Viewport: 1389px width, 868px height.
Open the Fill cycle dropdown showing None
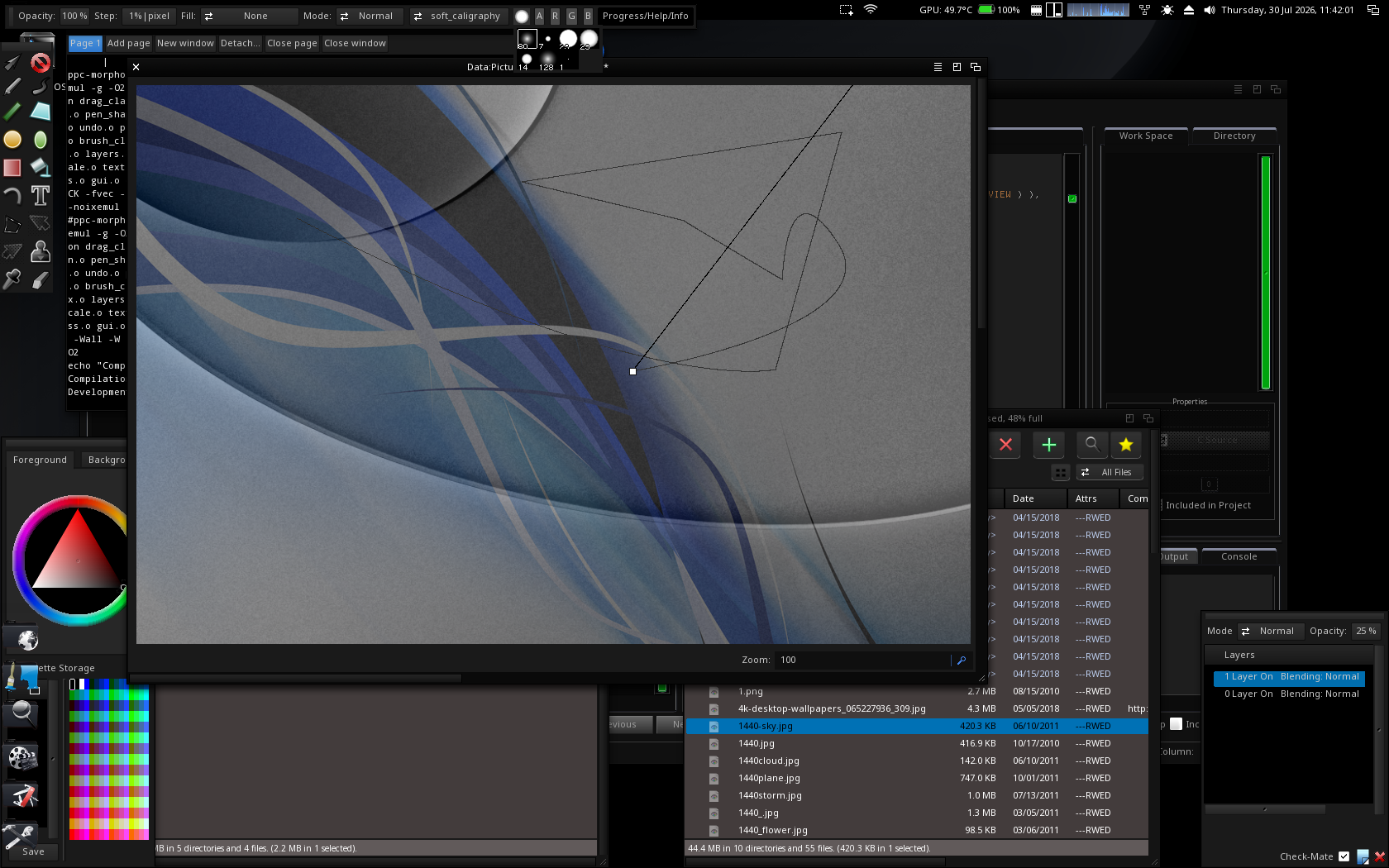[248, 16]
